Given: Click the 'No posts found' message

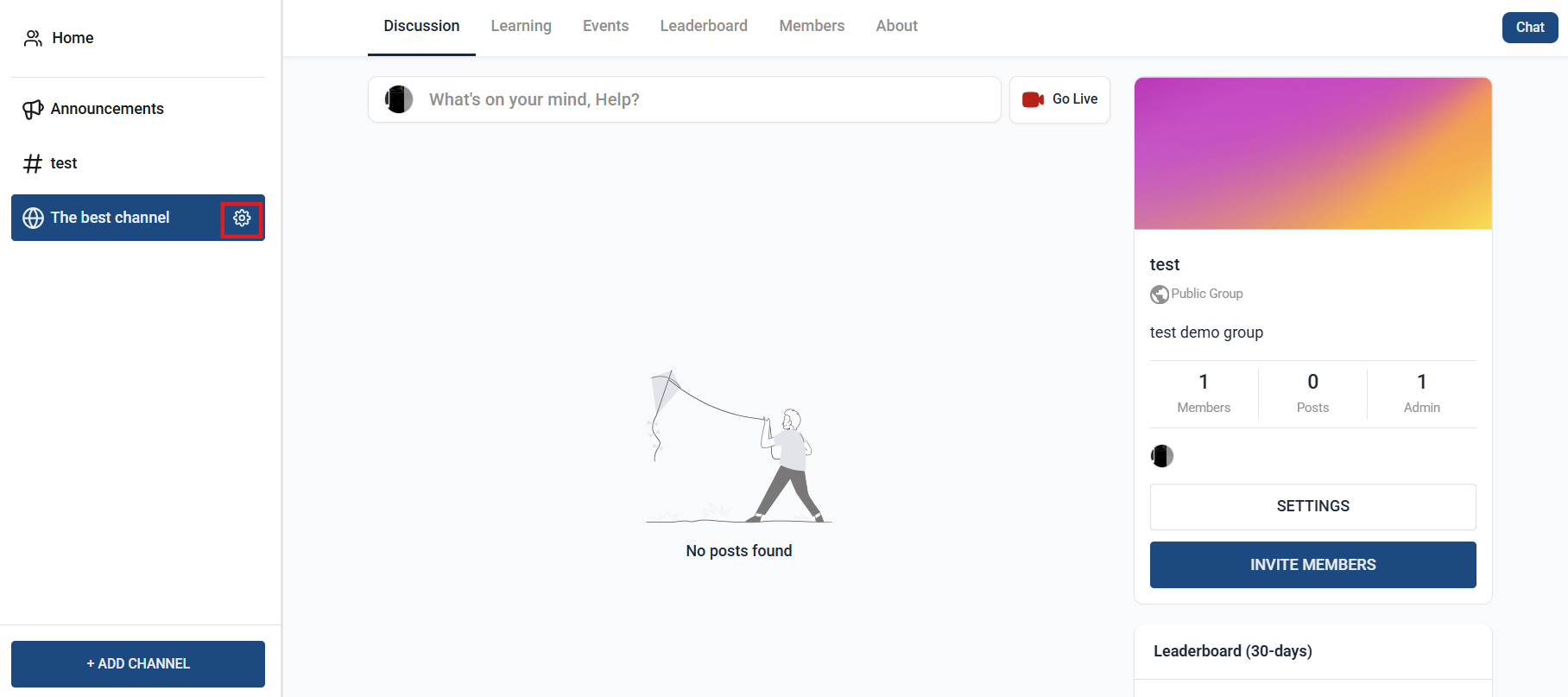Looking at the screenshot, I should click(x=739, y=551).
